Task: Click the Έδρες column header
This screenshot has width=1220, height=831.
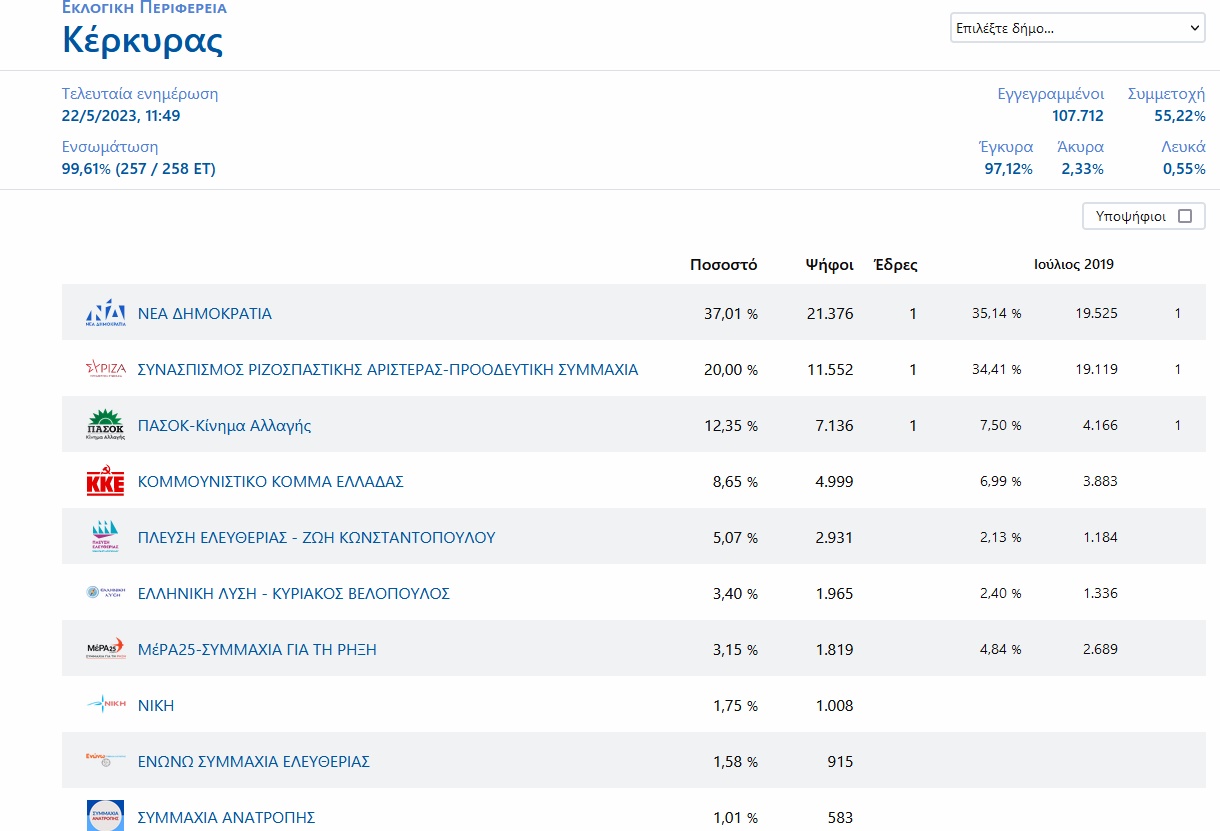Action: tap(895, 265)
